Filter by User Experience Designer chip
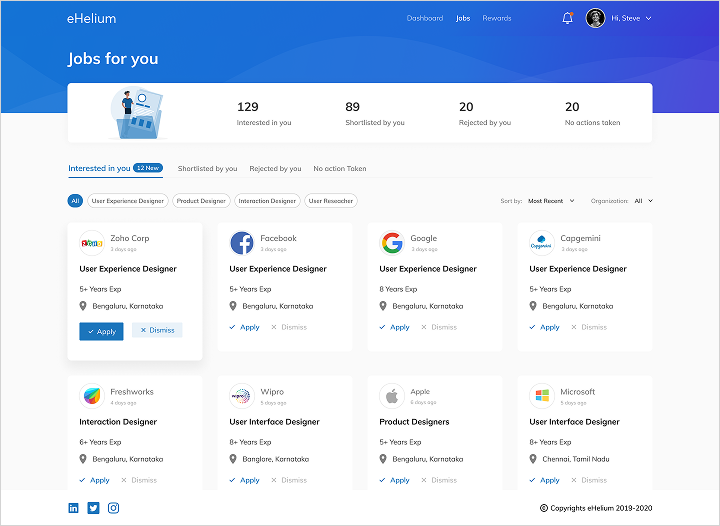This screenshot has width=720, height=526. click(x=128, y=201)
